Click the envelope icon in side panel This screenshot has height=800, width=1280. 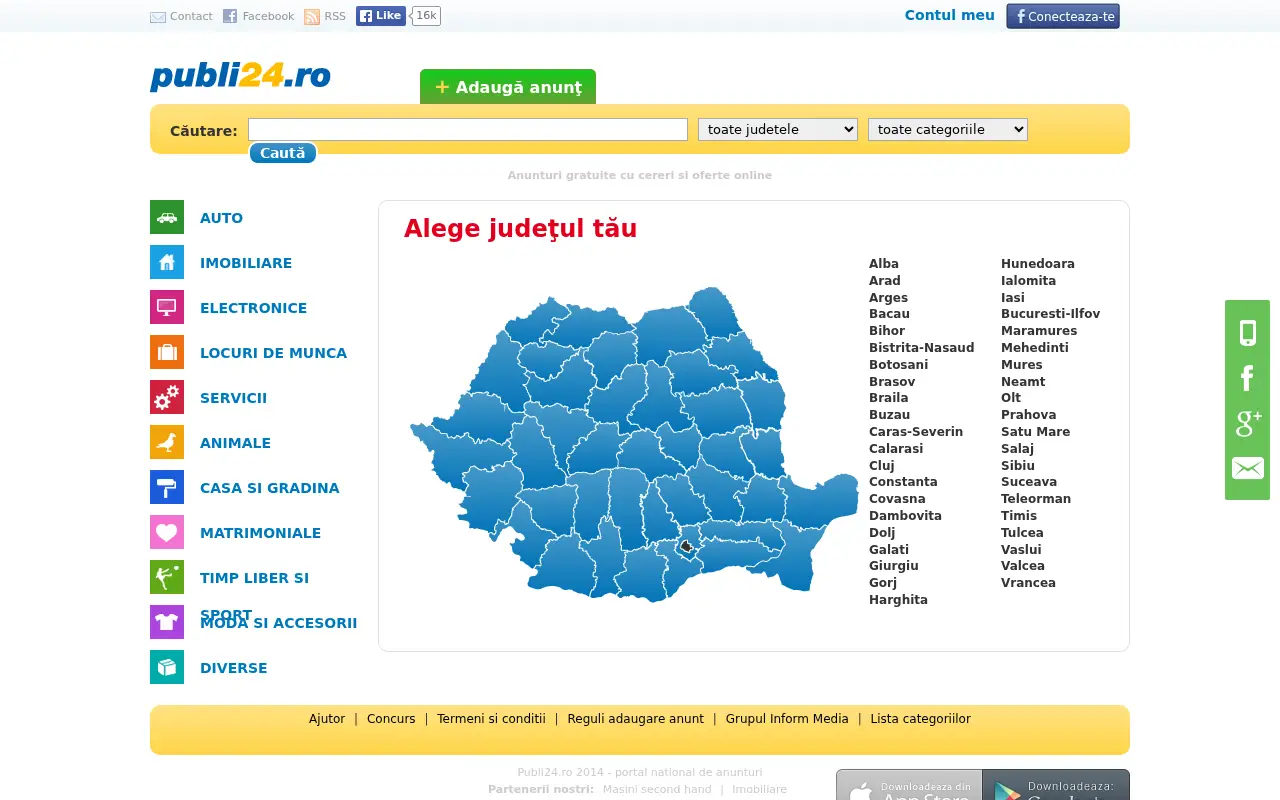(x=1248, y=468)
